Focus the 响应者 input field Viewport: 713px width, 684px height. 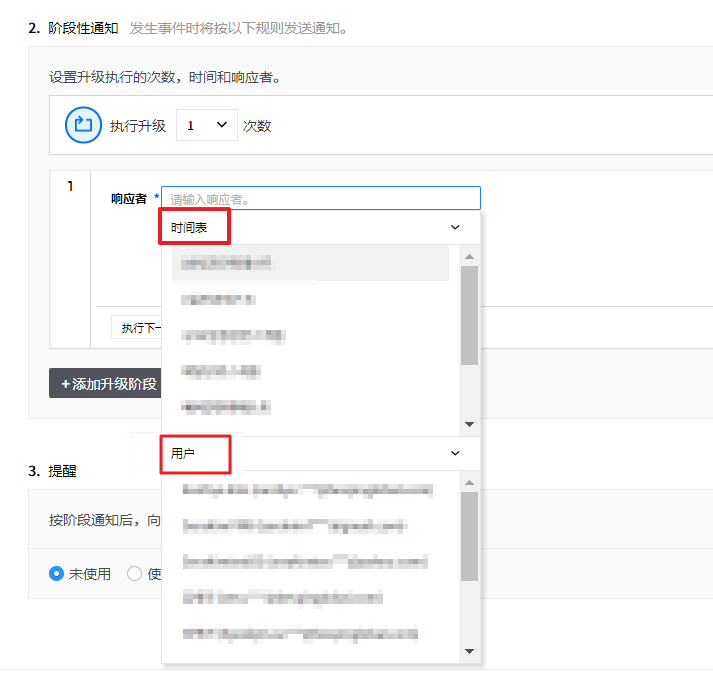[320, 199]
